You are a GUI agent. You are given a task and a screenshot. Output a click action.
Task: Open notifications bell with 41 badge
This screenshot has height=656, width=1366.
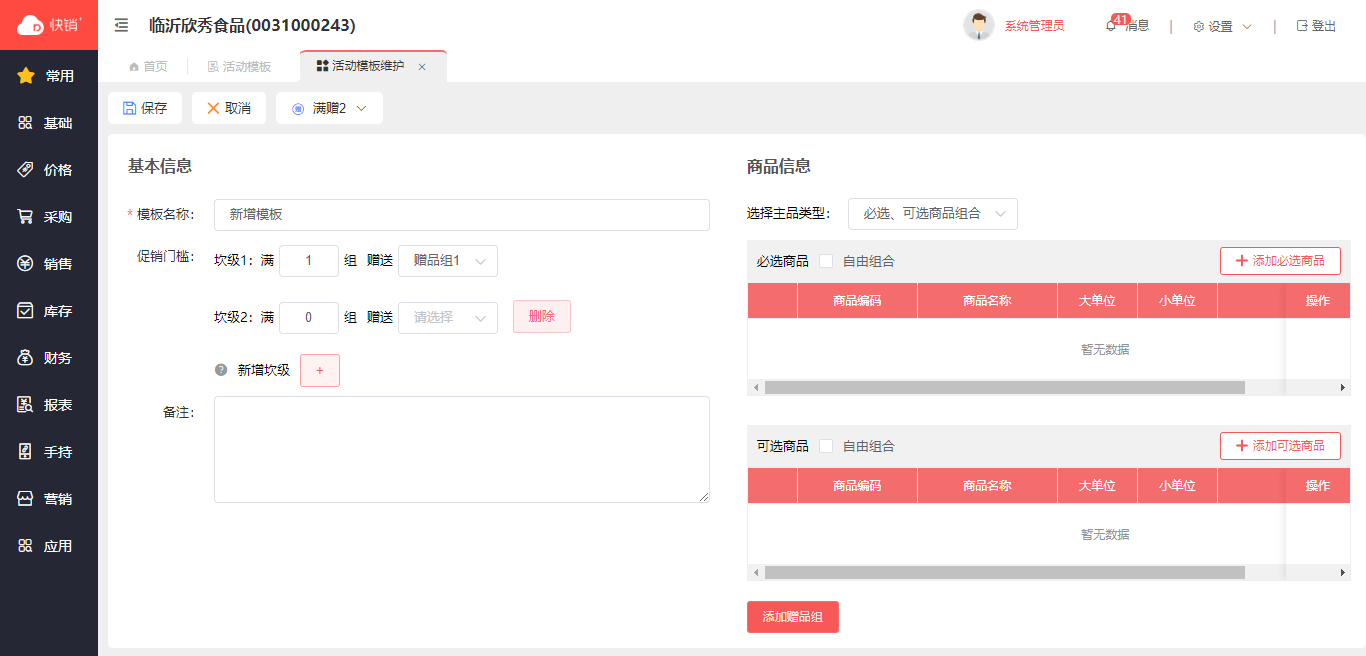(1111, 26)
